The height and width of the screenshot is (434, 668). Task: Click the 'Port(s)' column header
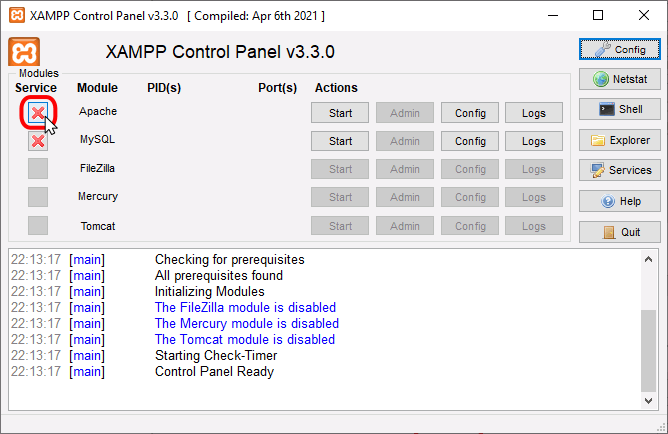277,88
